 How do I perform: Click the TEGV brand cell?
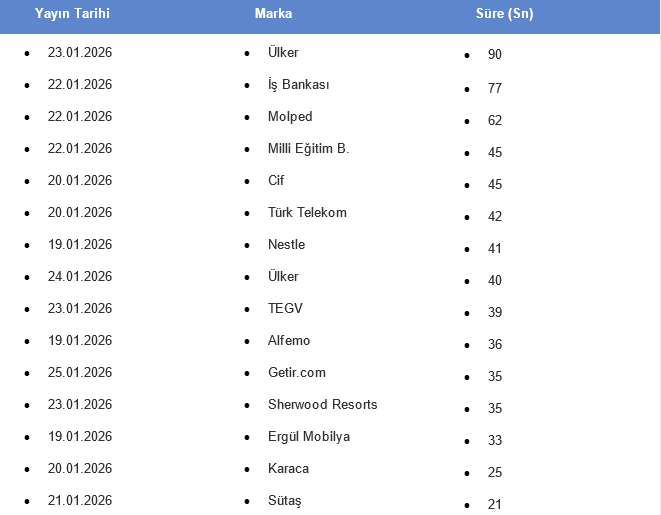pos(285,309)
